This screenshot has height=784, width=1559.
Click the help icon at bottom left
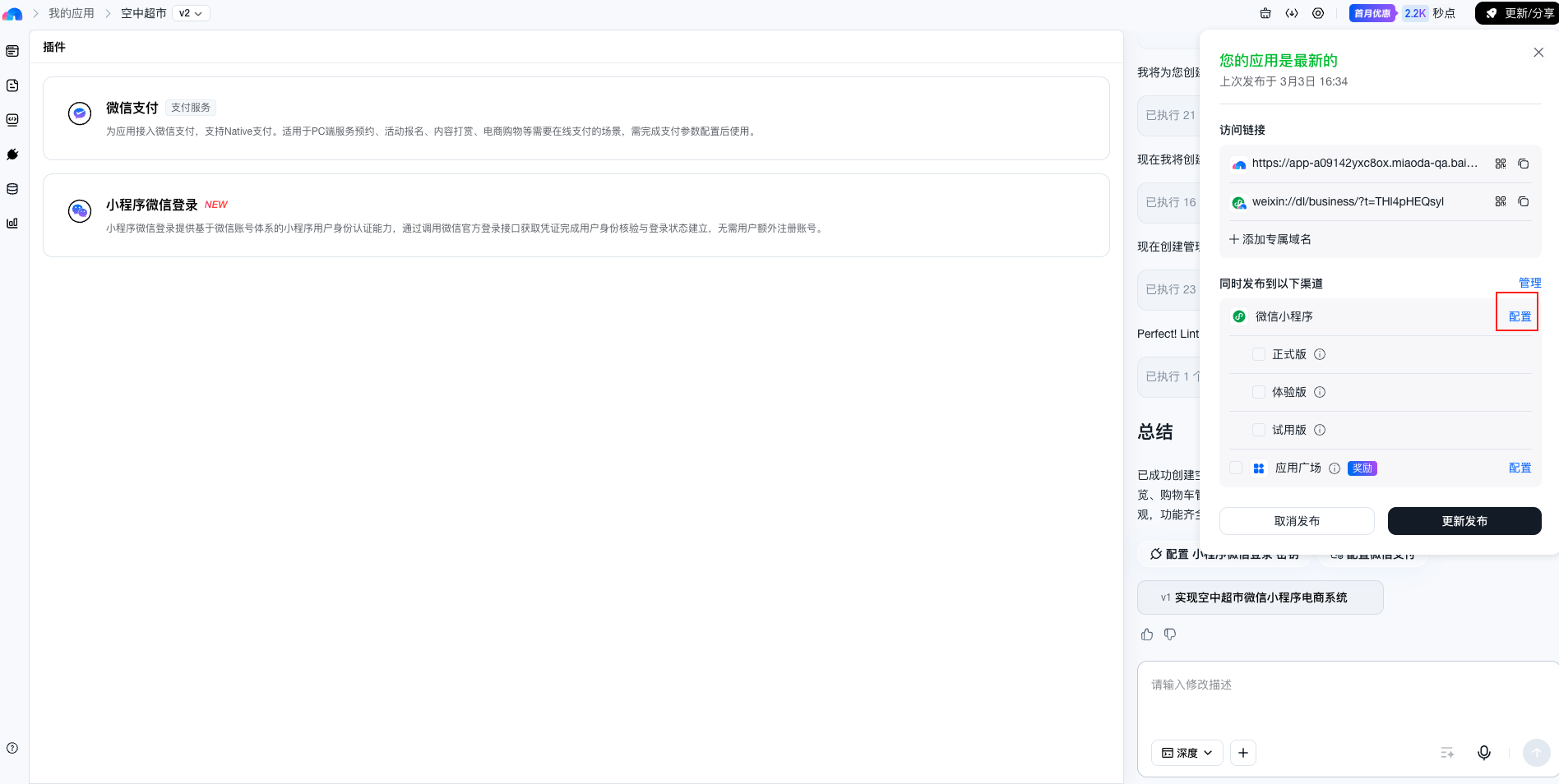(12, 748)
